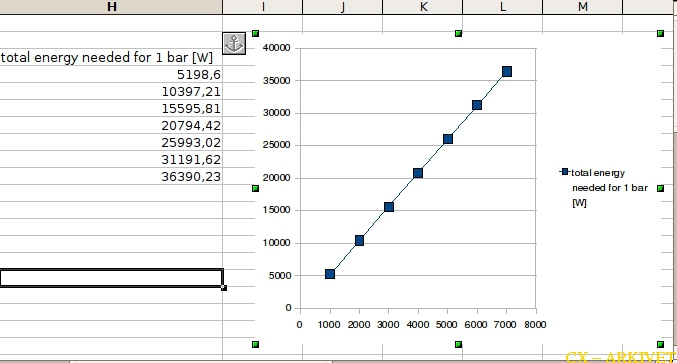This screenshot has width=677, height=363.
Task: Click the bottom-middle green chart resize handle
Action: 459,344
